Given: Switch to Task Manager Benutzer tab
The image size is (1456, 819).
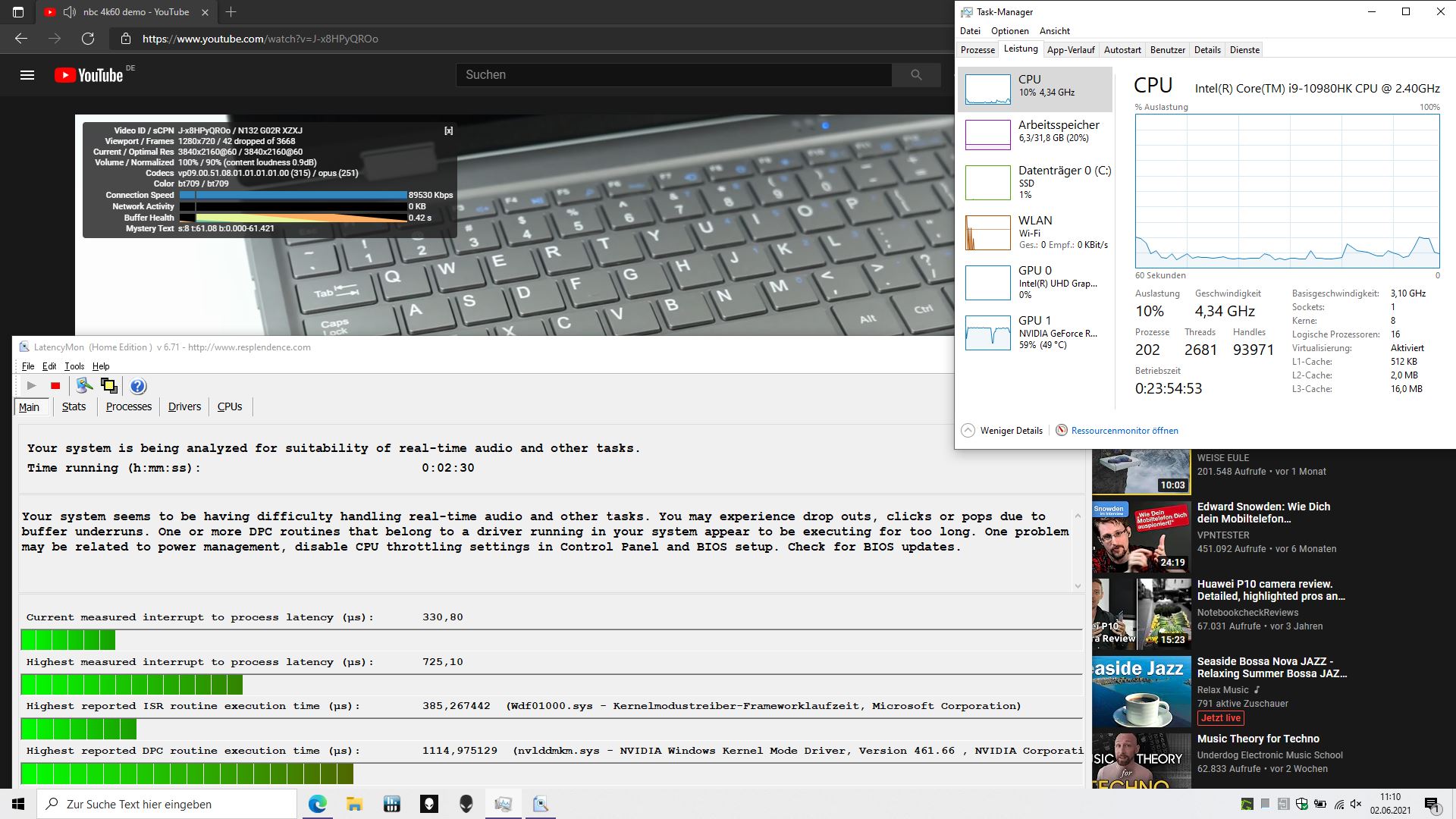Looking at the screenshot, I should click(x=1168, y=50).
